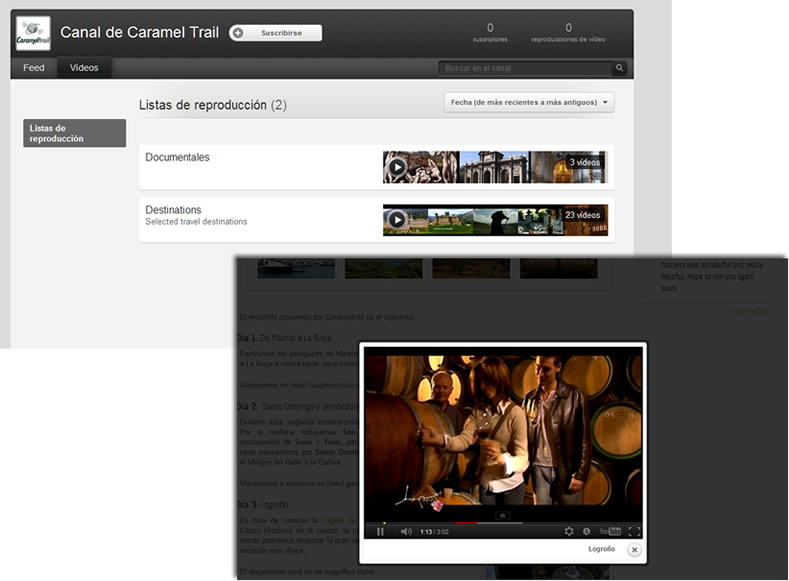Viewport: 789px width, 581px height.
Task: Click the 0 suscriptores counter
Action: (x=490, y=32)
